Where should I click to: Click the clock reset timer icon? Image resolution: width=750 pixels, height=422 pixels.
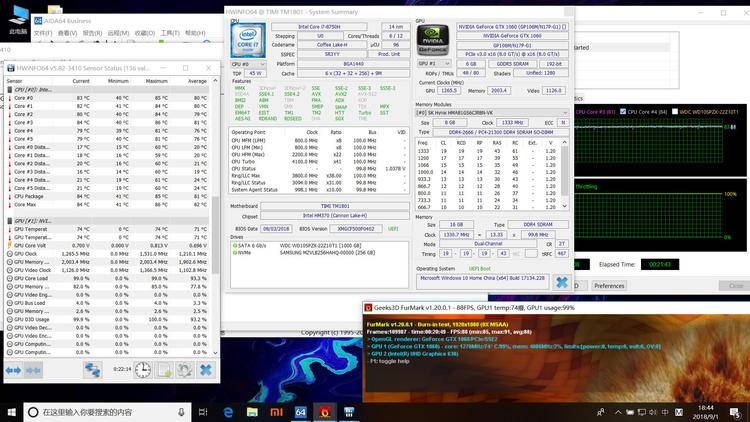(142, 369)
